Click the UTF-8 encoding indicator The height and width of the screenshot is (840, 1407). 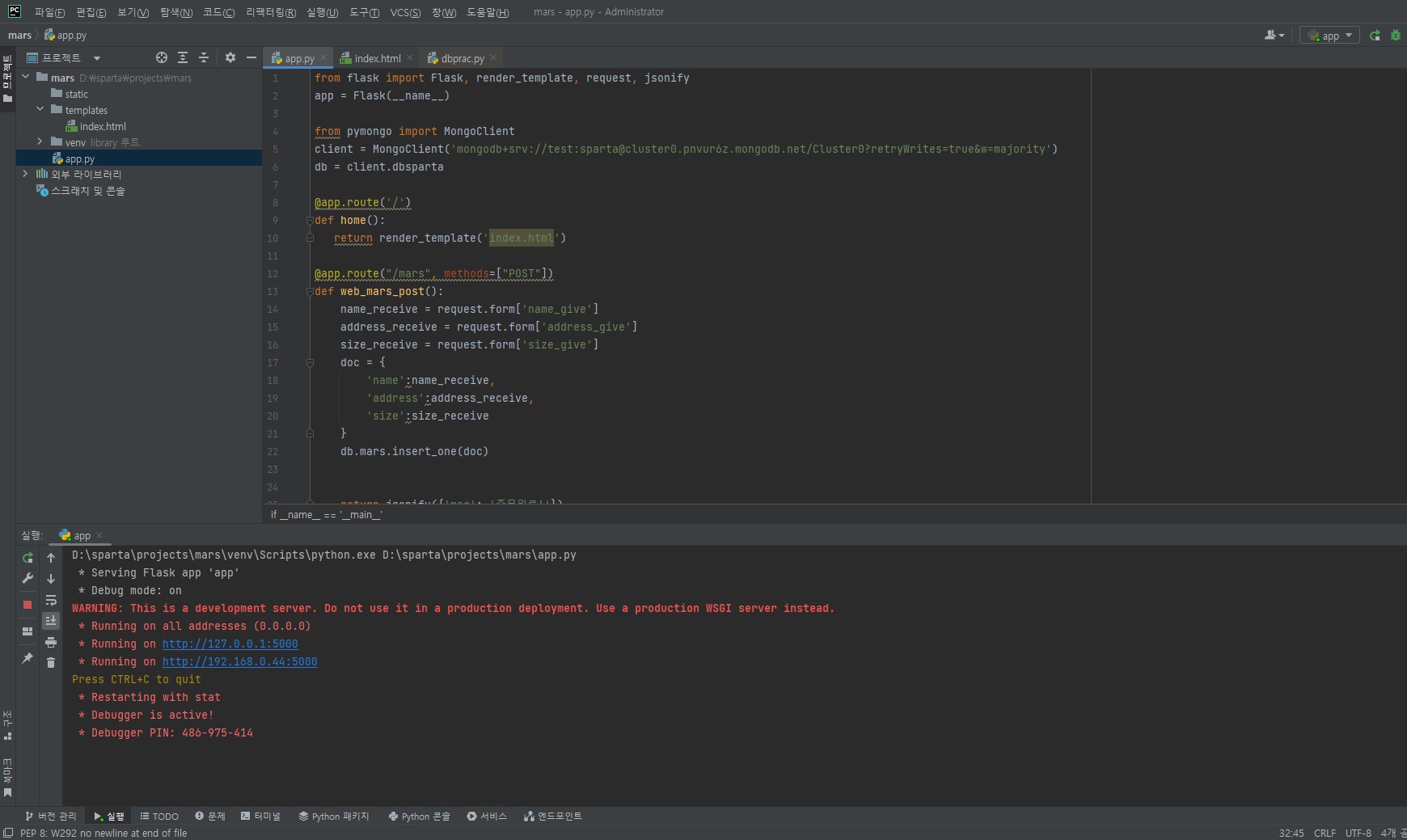click(x=1358, y=833)
